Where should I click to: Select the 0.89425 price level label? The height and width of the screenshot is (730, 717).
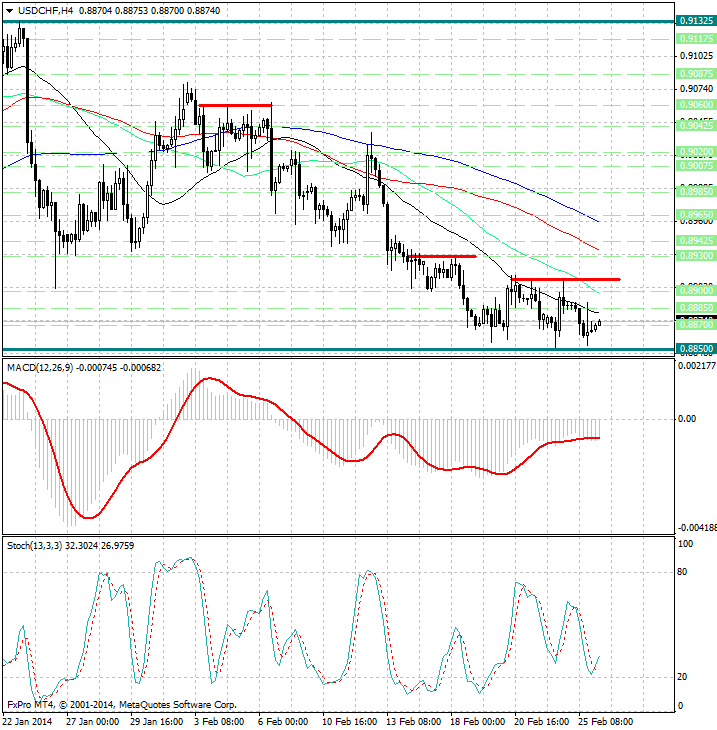pyautogui.click(x=696, y=241)
